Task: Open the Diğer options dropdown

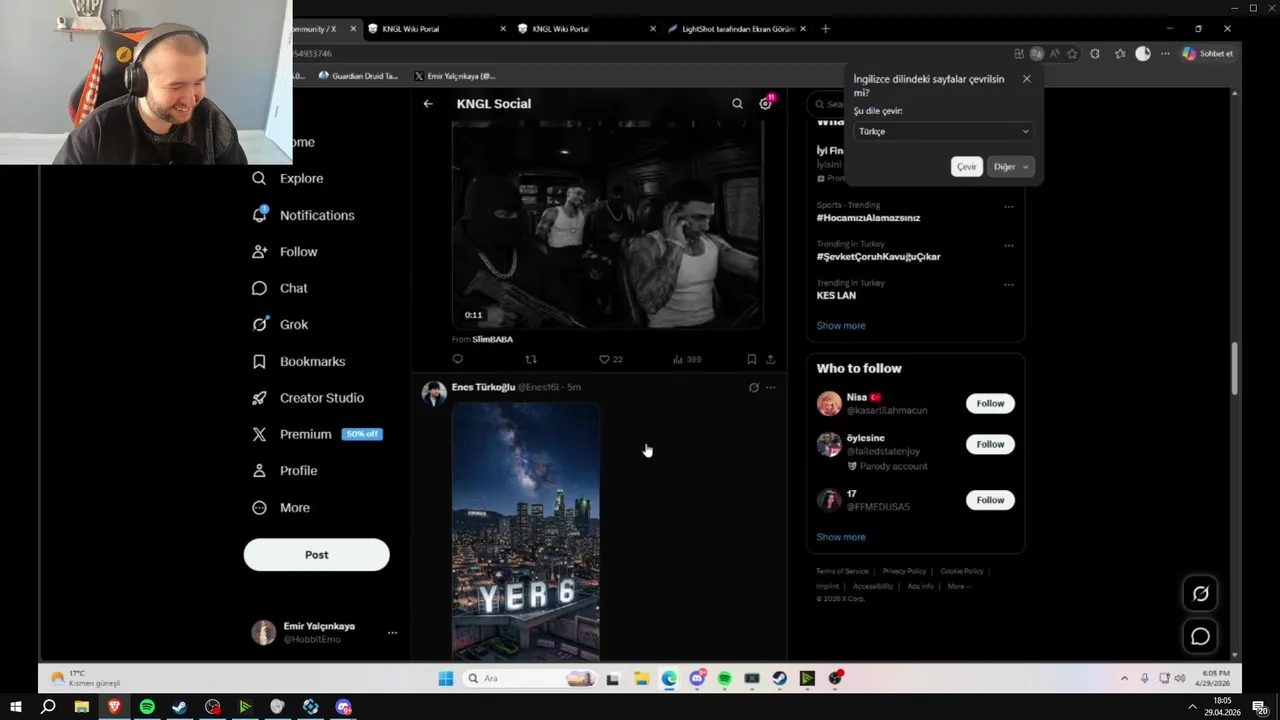Action: click(x=1011, y=167)
